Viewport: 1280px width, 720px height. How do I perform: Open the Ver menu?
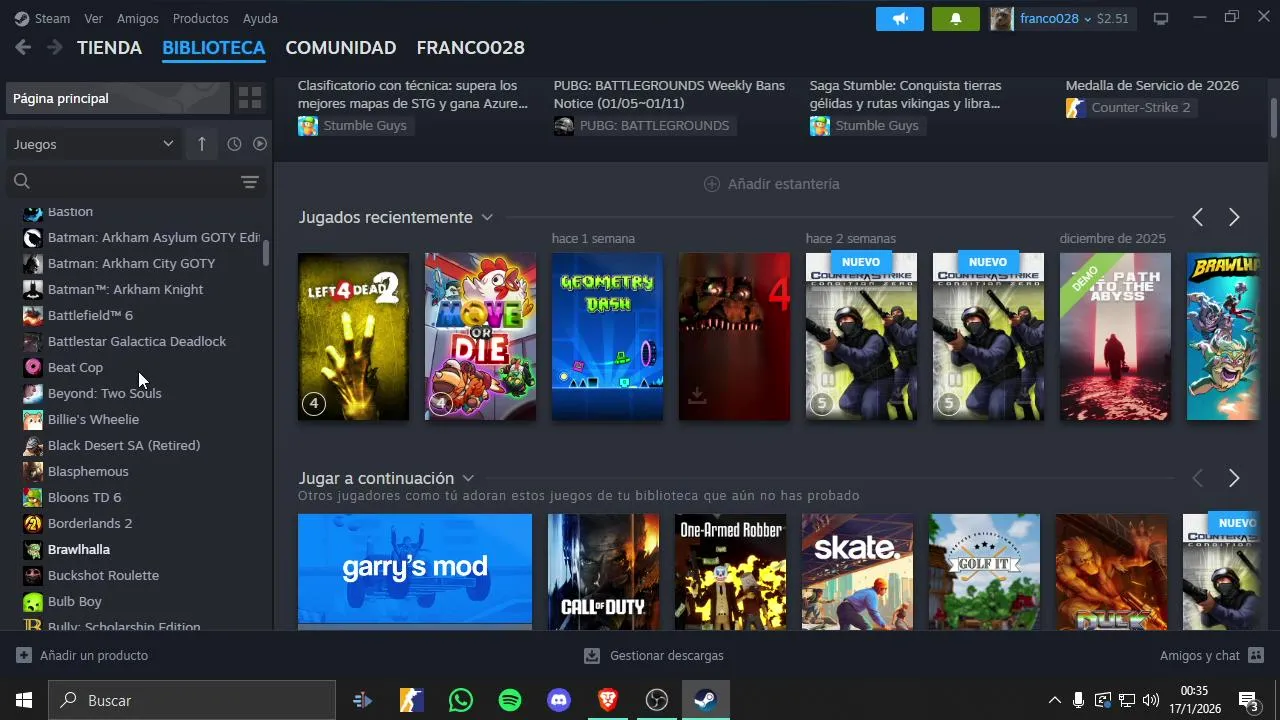point(93,18)
